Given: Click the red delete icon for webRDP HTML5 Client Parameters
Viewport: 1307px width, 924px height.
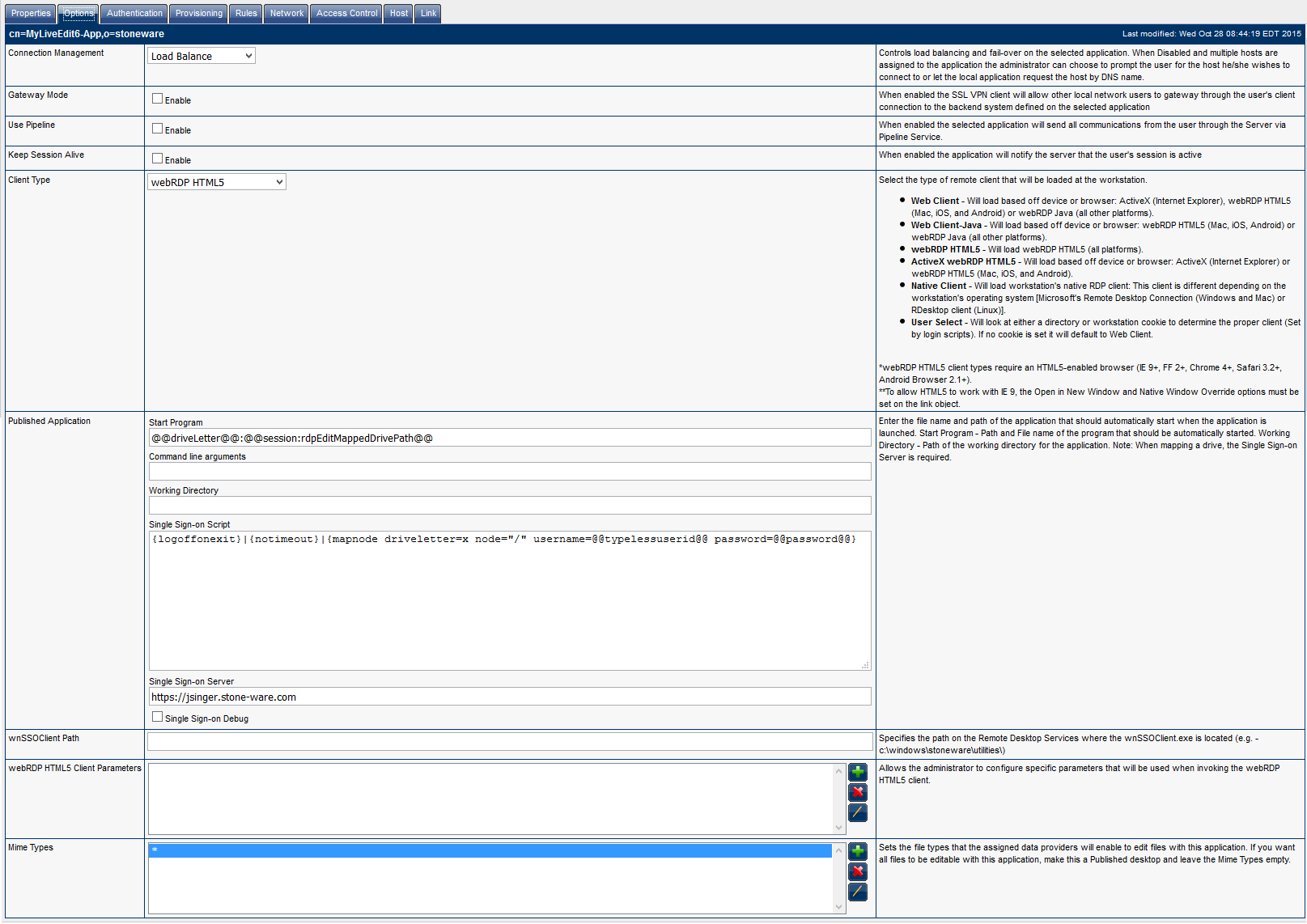Looking at the screenshot, I should (x=858, y=792).
